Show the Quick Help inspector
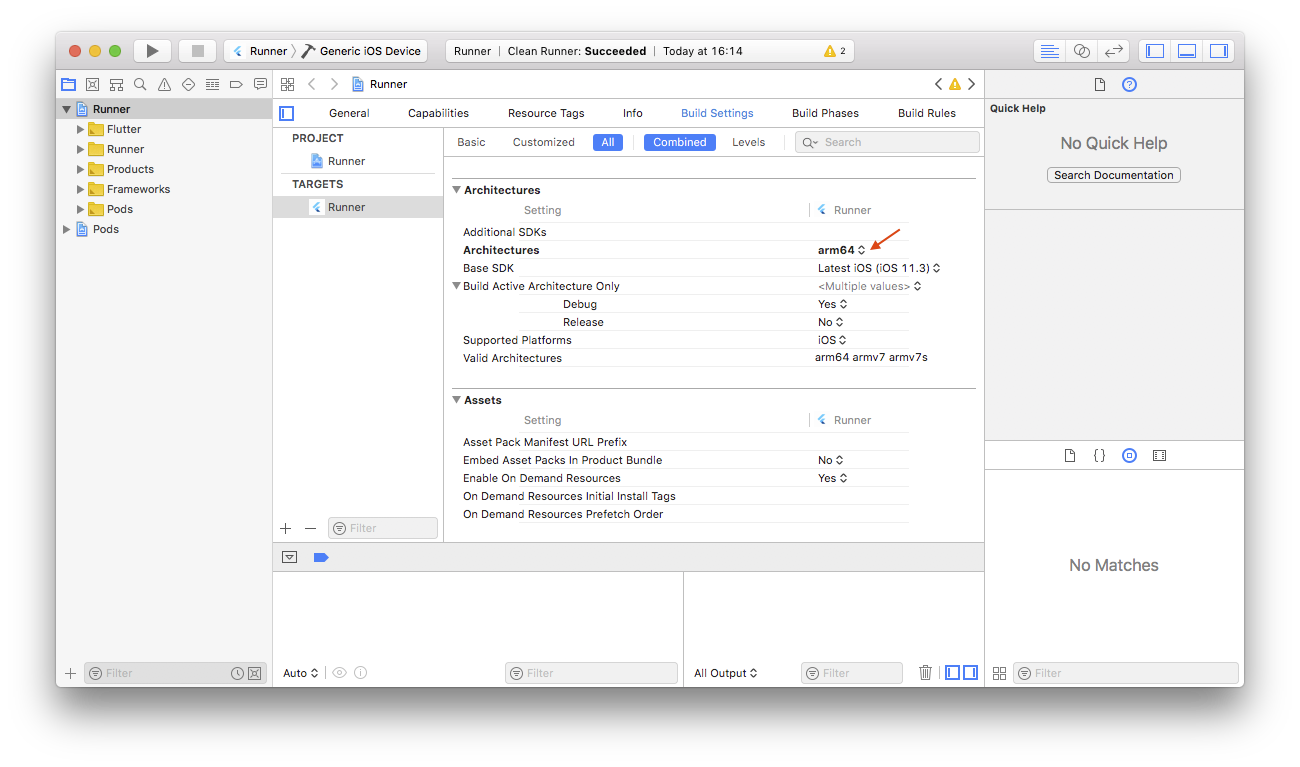This screenshot has height=767, width=1300. [x=1129, y=85]
